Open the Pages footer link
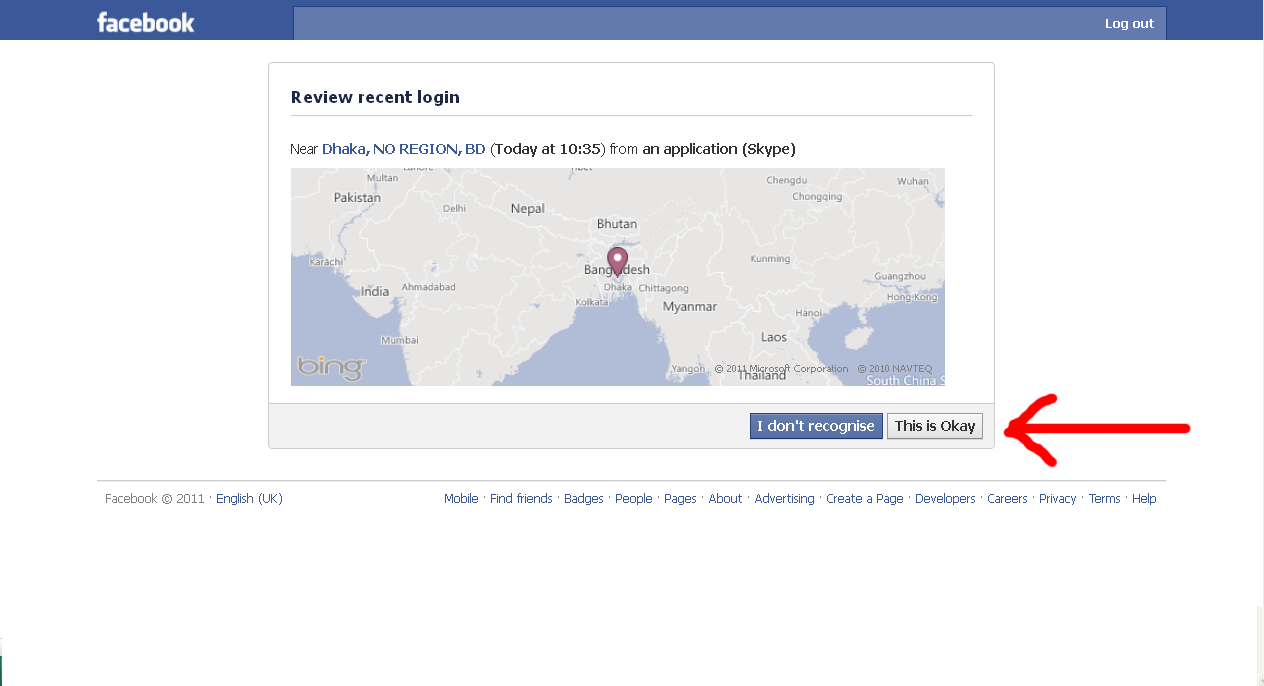Image resolution: width=1264 pixels, height=686 pixels. (680, 498)
